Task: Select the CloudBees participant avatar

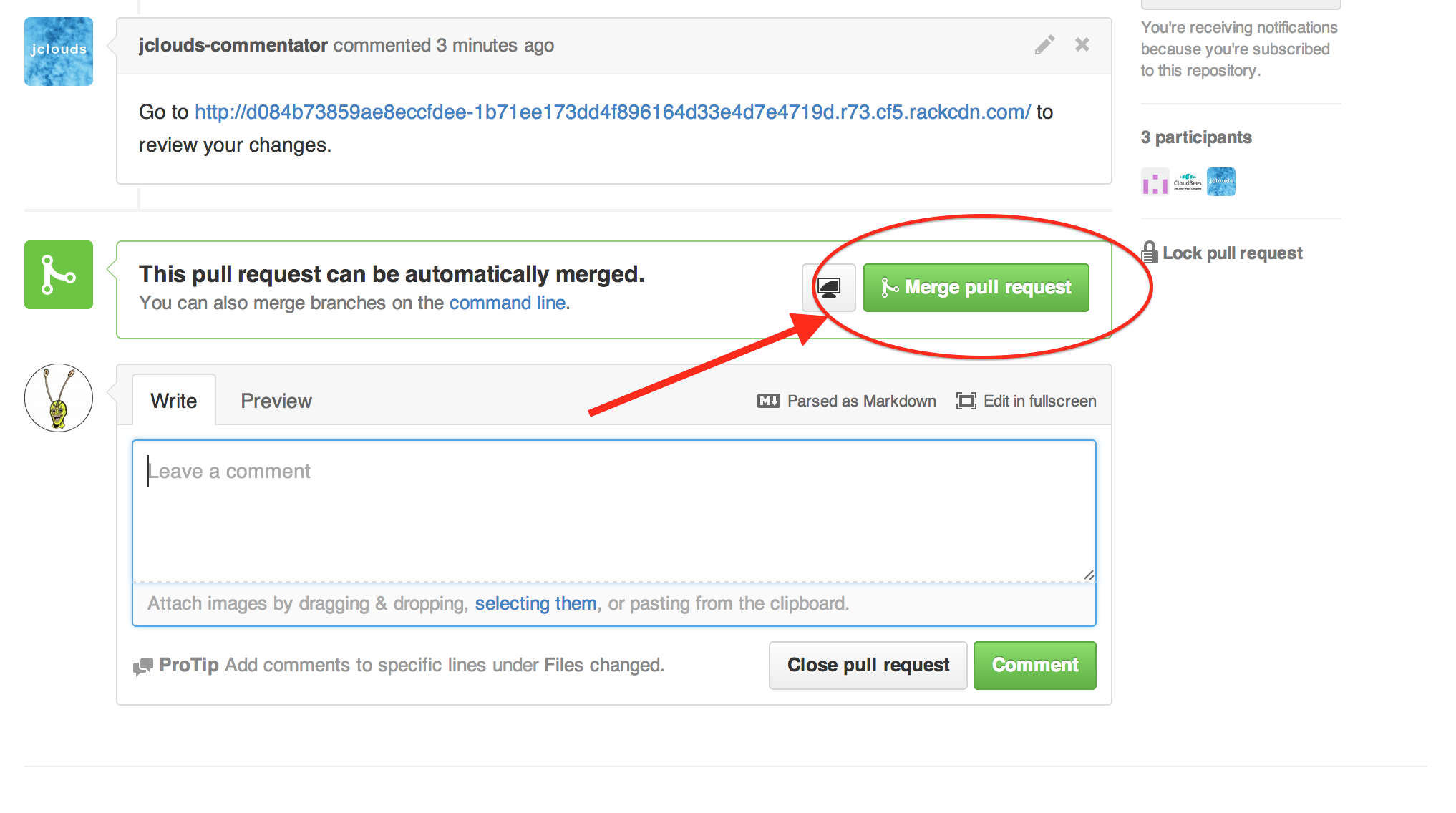Action: (1188, 182)
